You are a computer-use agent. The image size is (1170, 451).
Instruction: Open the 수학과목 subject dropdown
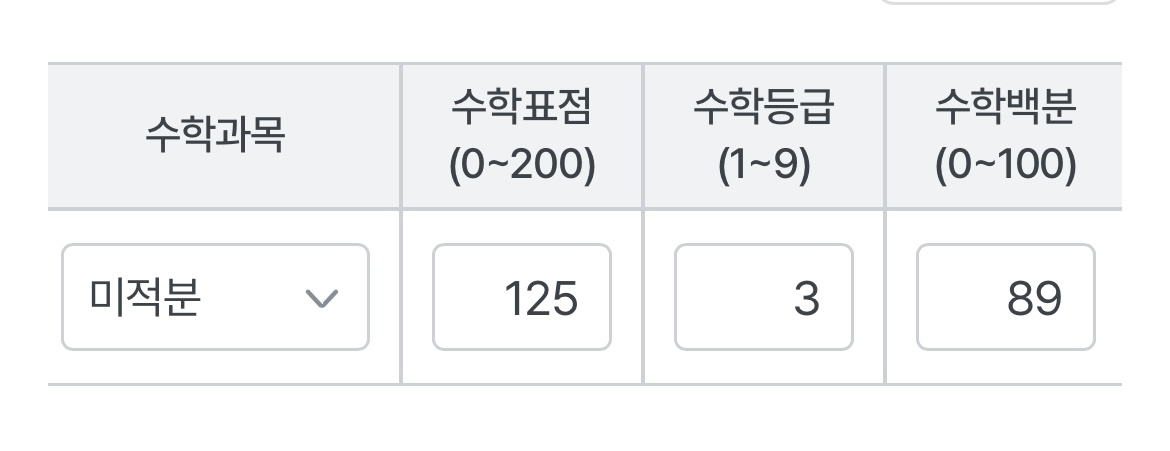(215, 297)
